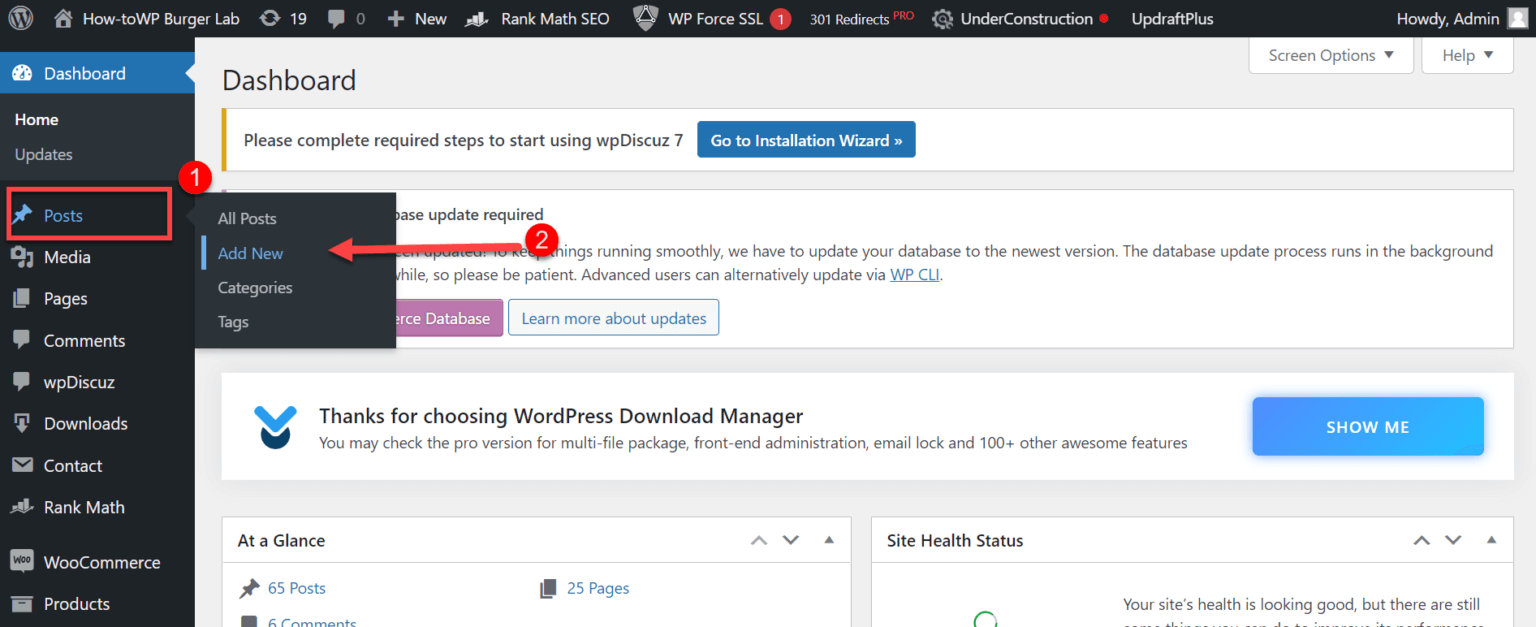
Task: Click the UnderConstruction gear icon
Action: [940, 18]
